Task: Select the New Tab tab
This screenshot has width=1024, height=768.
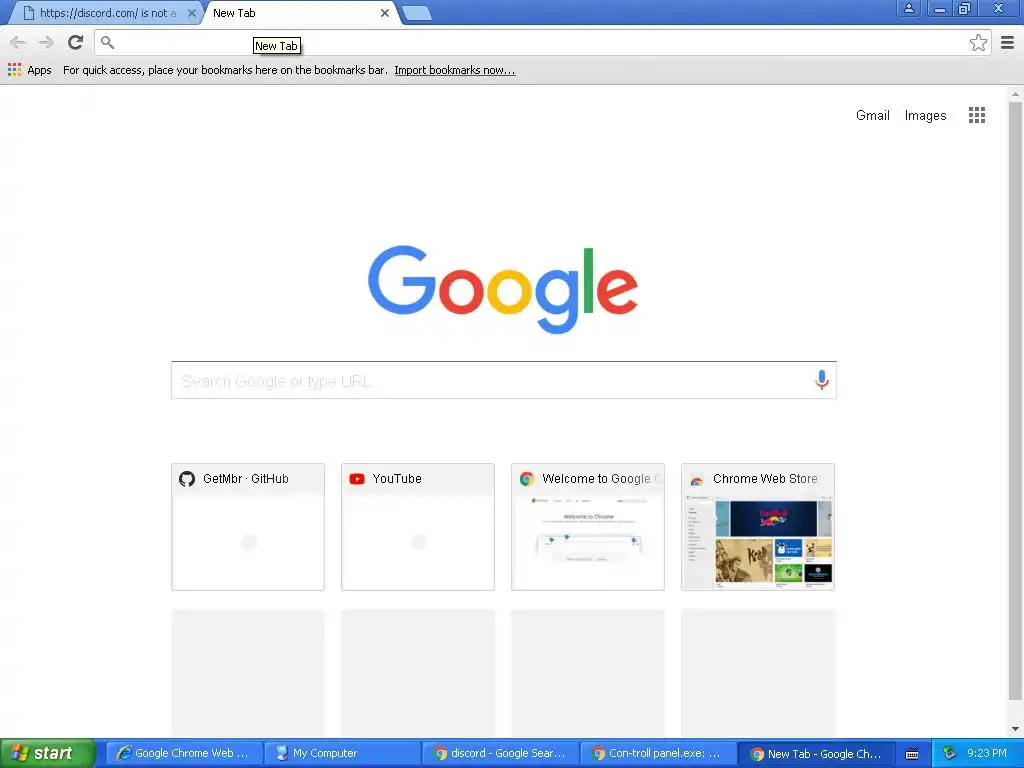Action: (x=300, y=13)
